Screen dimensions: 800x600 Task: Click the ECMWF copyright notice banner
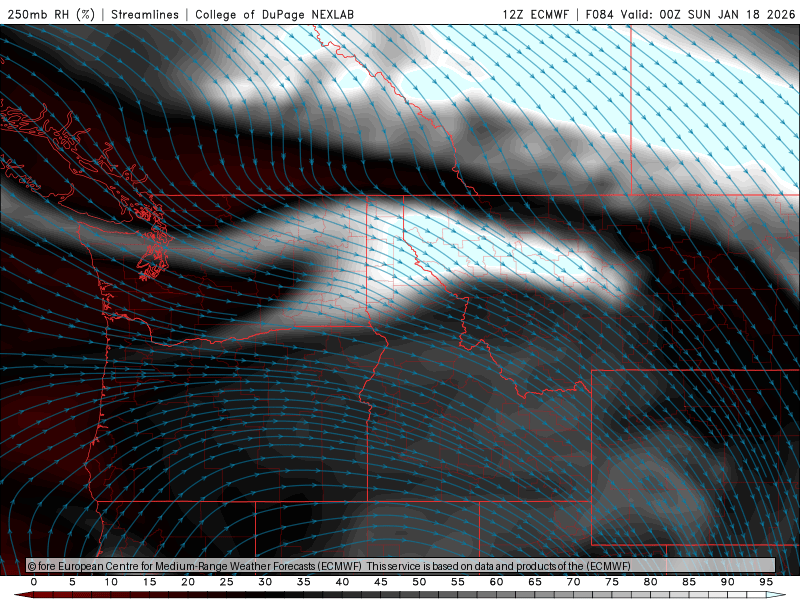(401, 566)
